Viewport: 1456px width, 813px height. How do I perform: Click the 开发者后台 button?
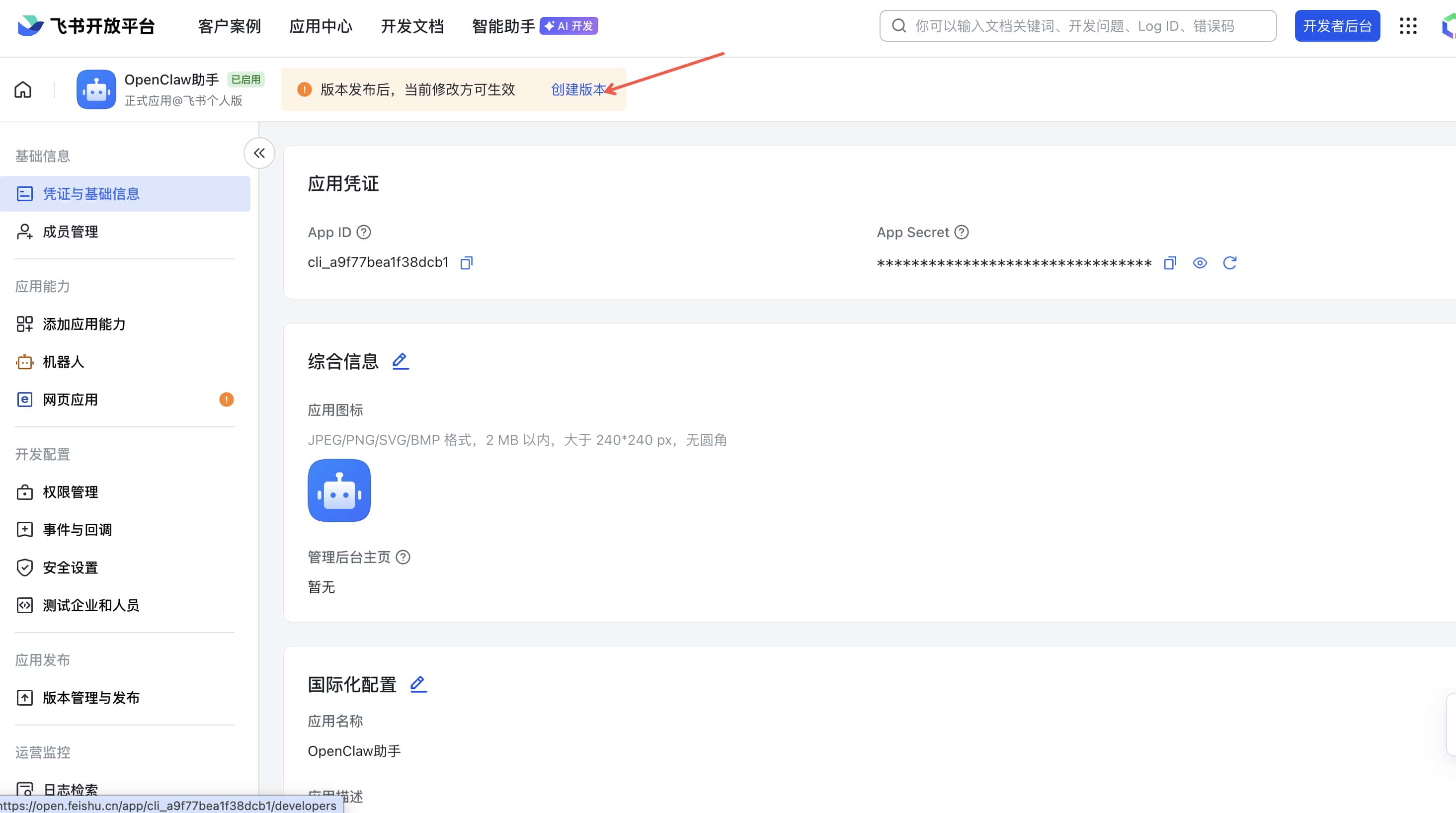(x=1337, y=25)
